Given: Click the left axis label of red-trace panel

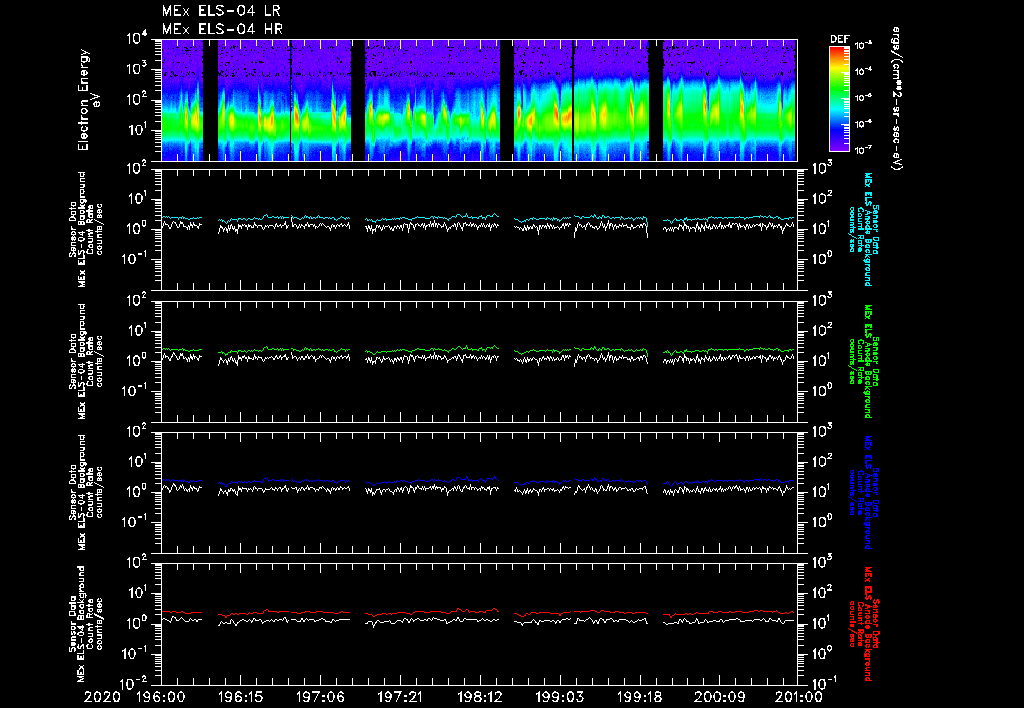Looking at the screenshot, I should coord(86,624).
